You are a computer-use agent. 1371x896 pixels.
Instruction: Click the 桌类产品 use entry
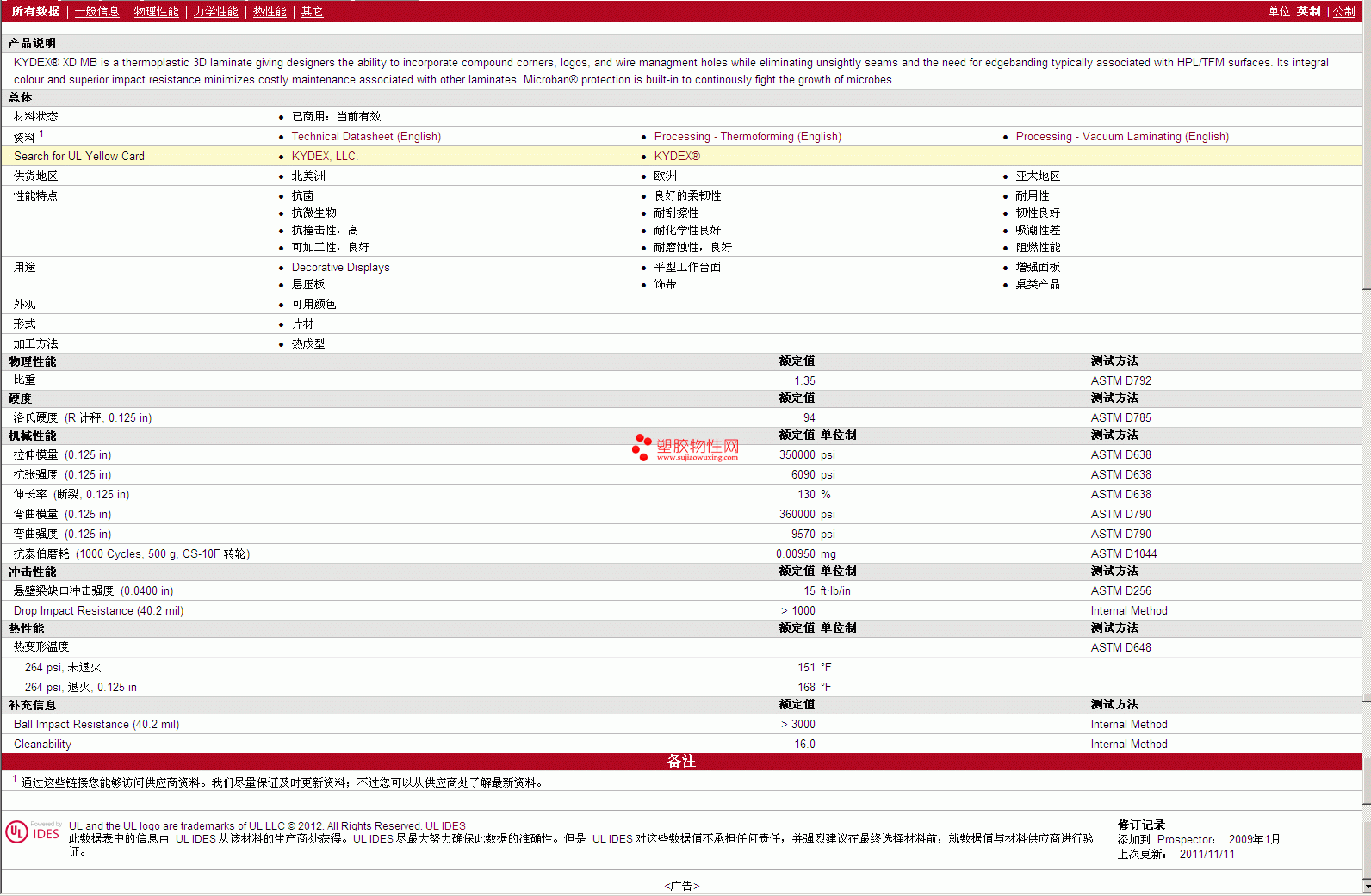tap(1038, 285)
